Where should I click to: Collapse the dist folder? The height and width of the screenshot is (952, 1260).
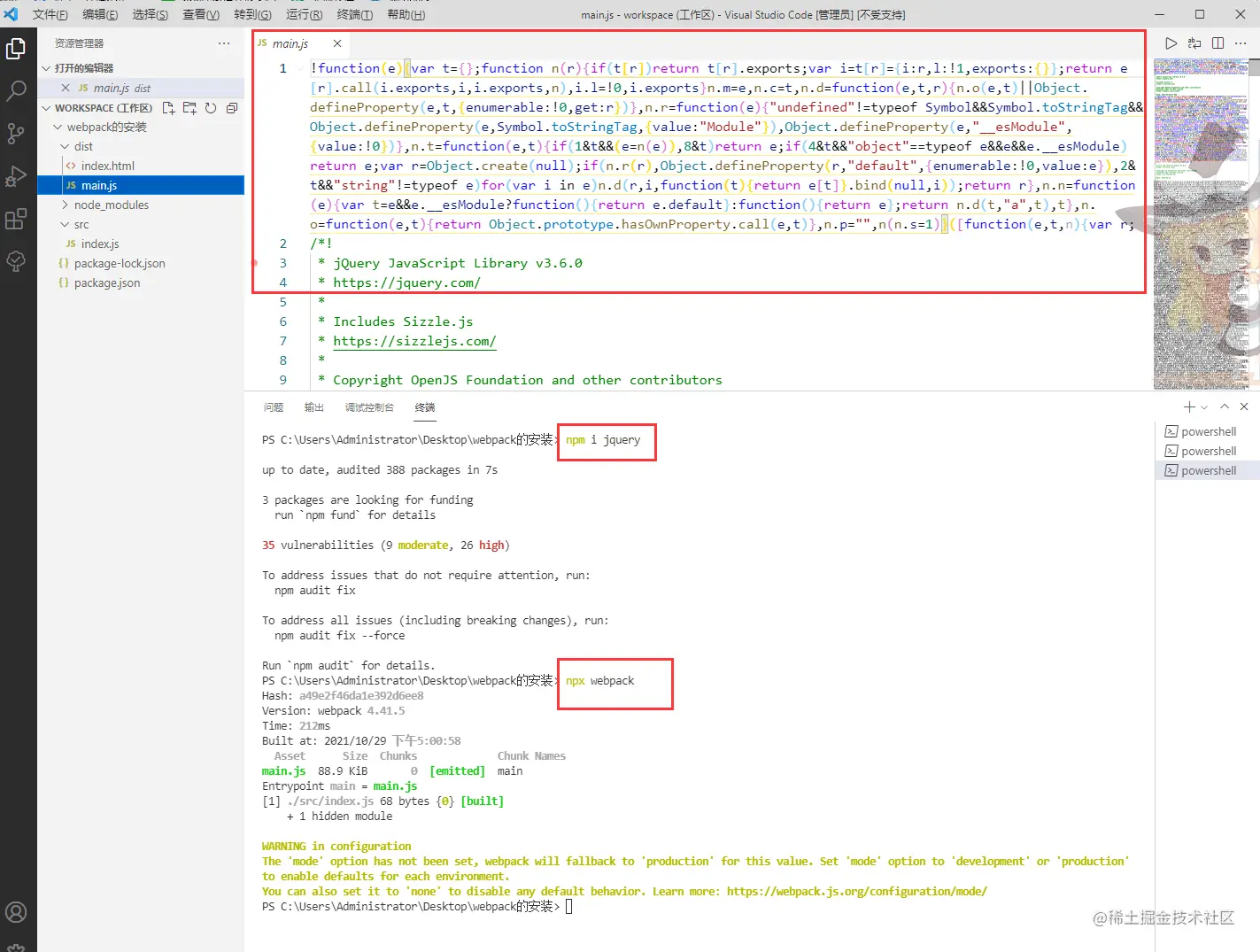pos(141,146)
